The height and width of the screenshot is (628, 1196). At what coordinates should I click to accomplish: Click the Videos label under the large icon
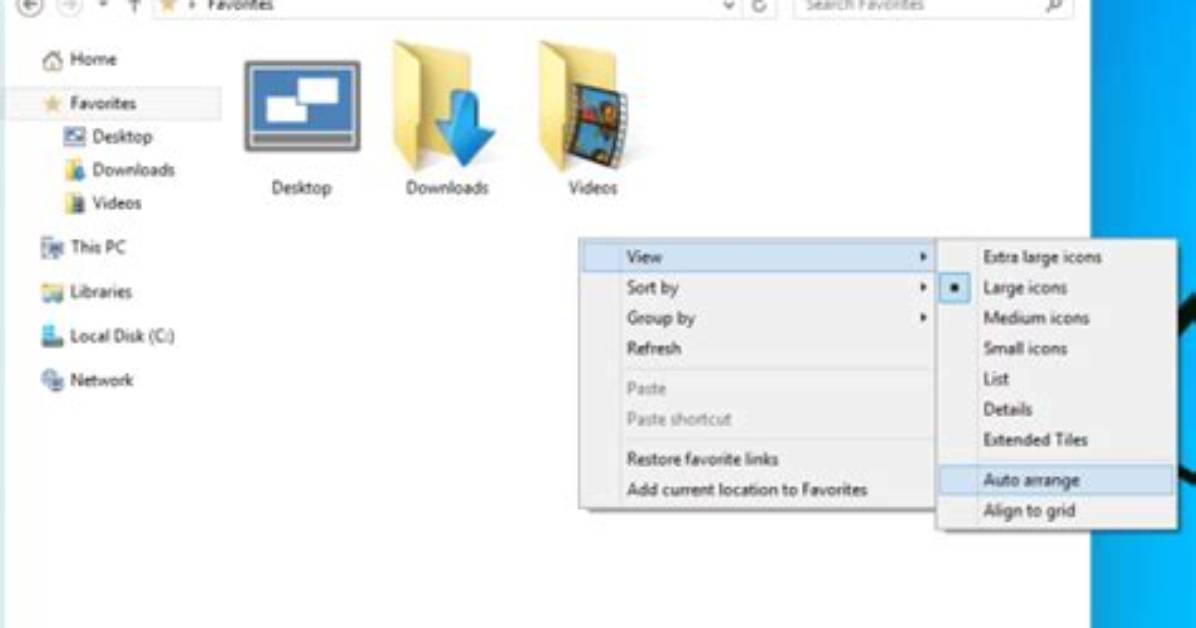pos(593,188)
